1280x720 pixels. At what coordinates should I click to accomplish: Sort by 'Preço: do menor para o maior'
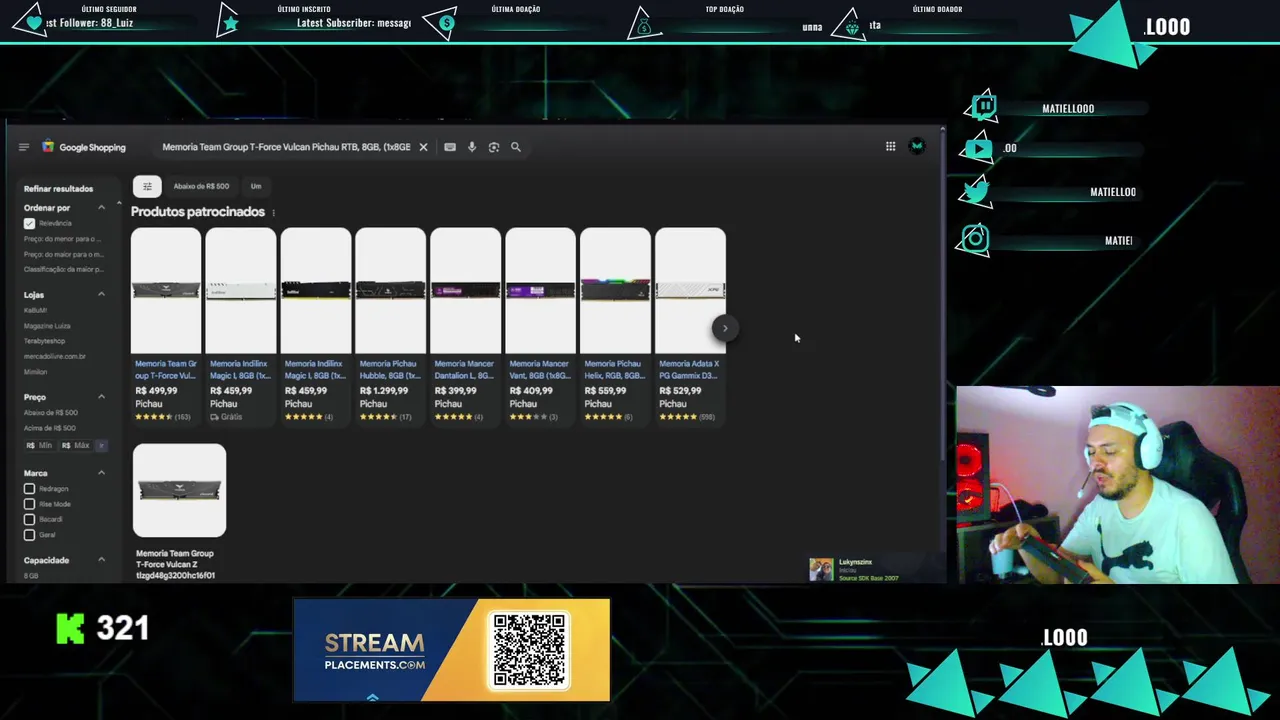(x=63, y=239)
